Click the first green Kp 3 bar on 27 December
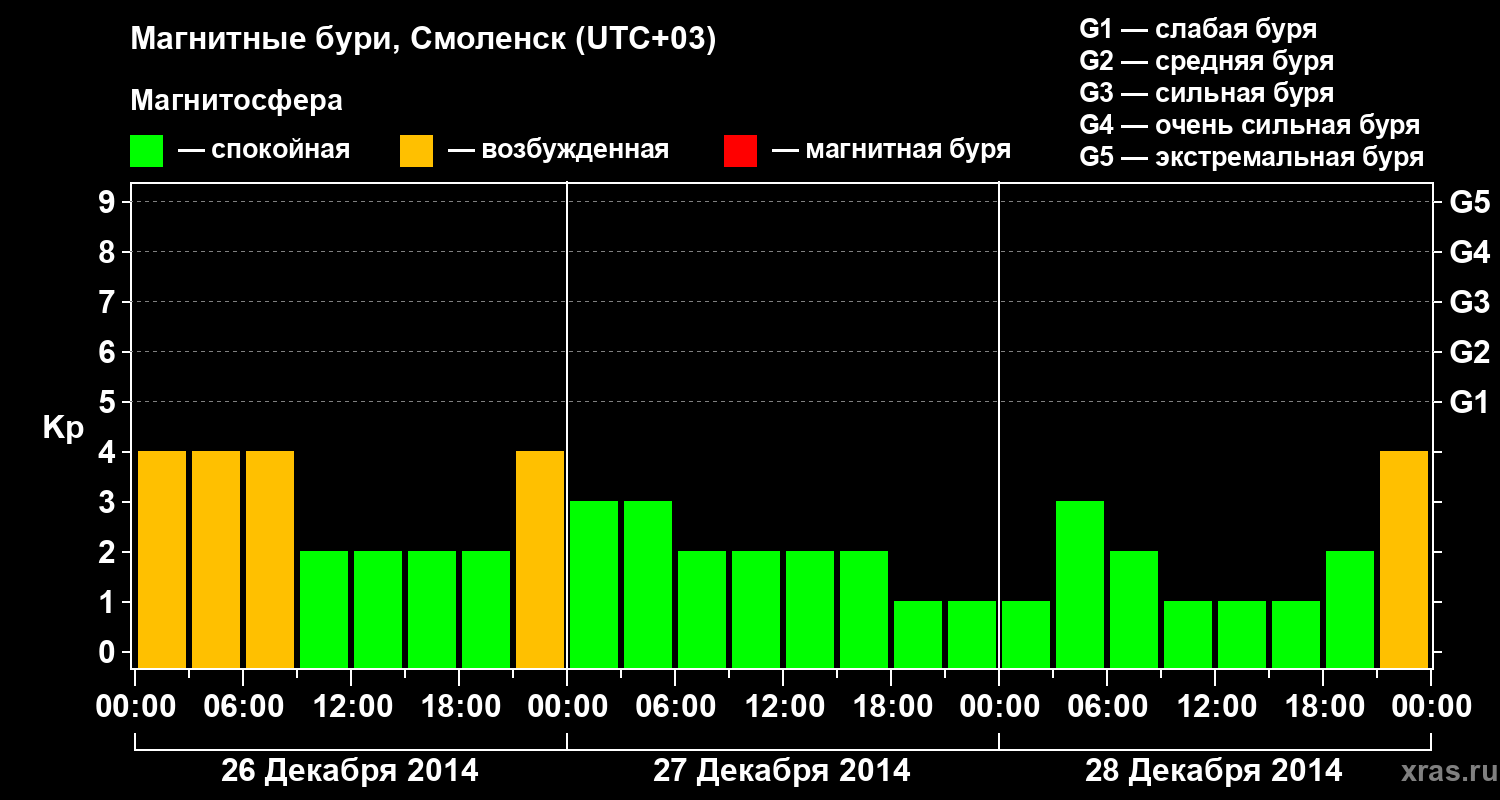Viewport: 1500px width, 800px height. (594, 584)
